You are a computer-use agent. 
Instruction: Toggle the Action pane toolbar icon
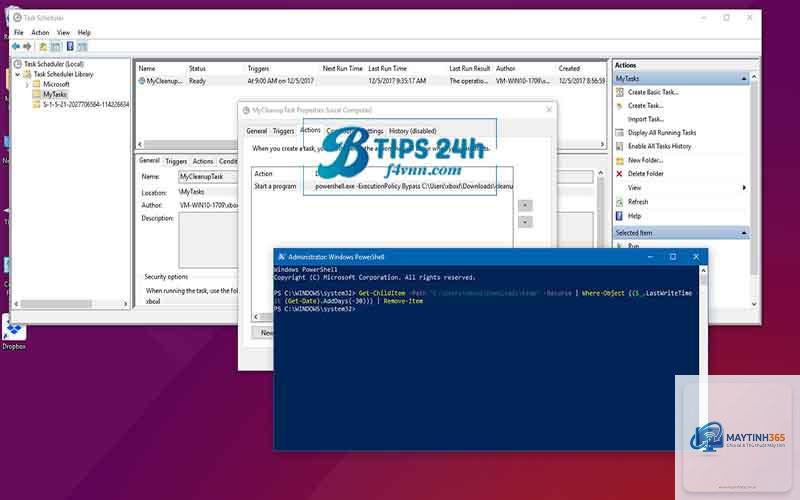pos(82,46)
